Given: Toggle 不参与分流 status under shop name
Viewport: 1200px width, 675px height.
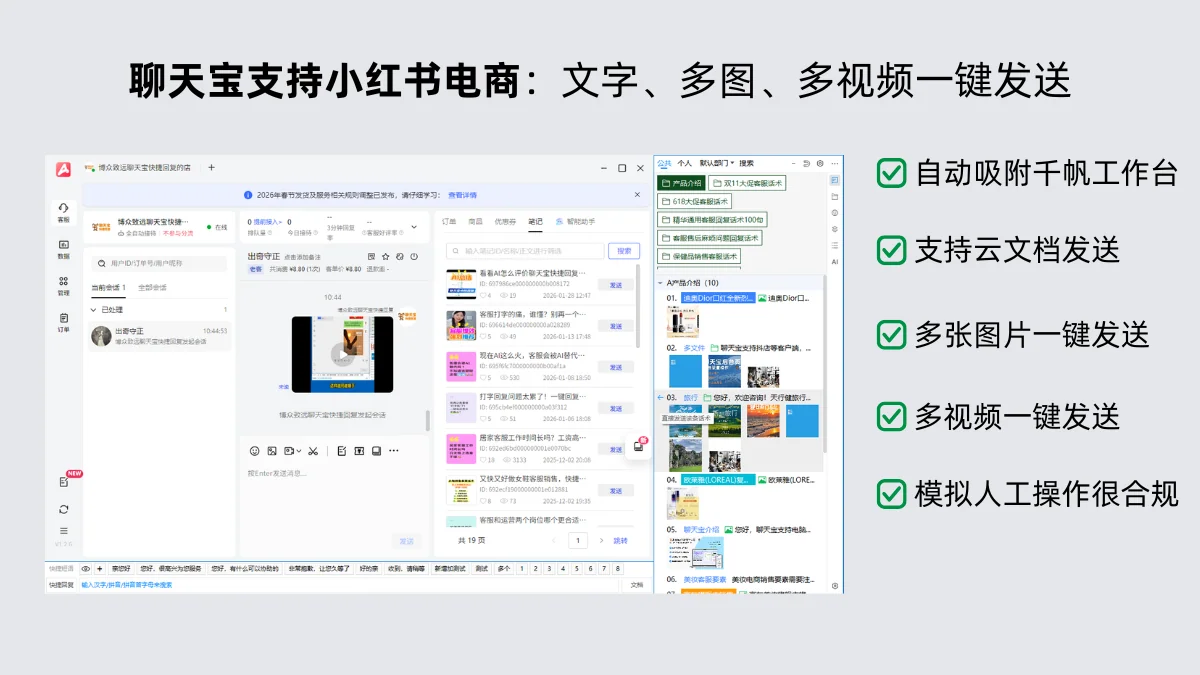Looking at the screenshot, I should coord(179,233).
